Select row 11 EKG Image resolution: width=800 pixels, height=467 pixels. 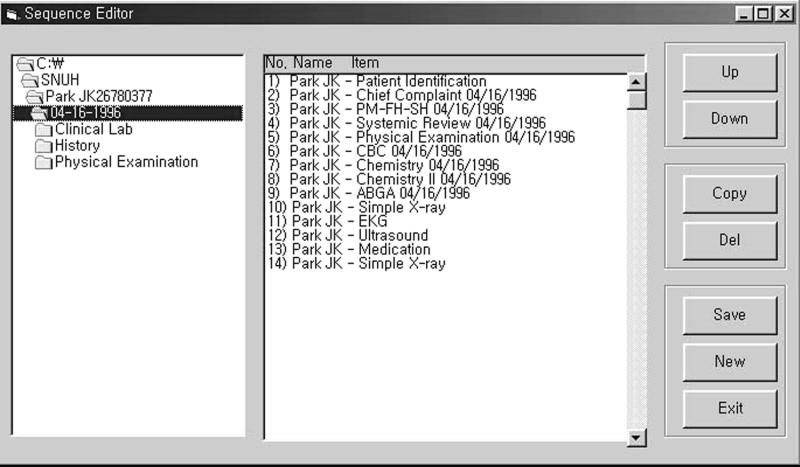coord(328,222)
